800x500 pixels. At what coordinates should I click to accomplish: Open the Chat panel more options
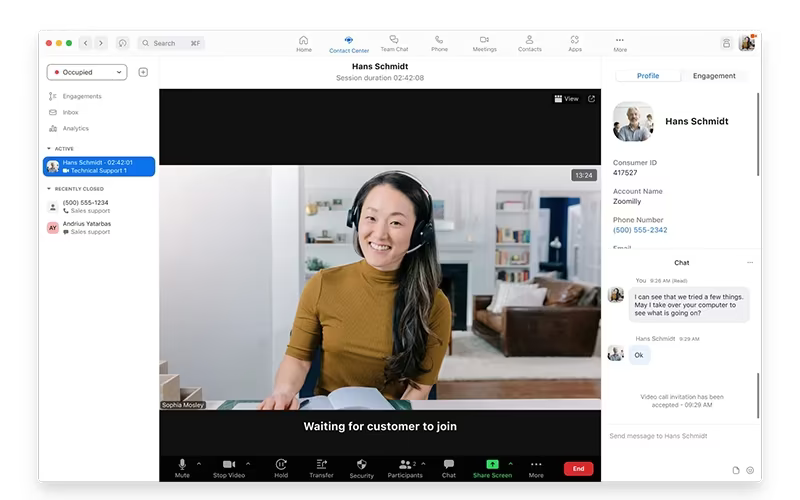click(750, 263)
